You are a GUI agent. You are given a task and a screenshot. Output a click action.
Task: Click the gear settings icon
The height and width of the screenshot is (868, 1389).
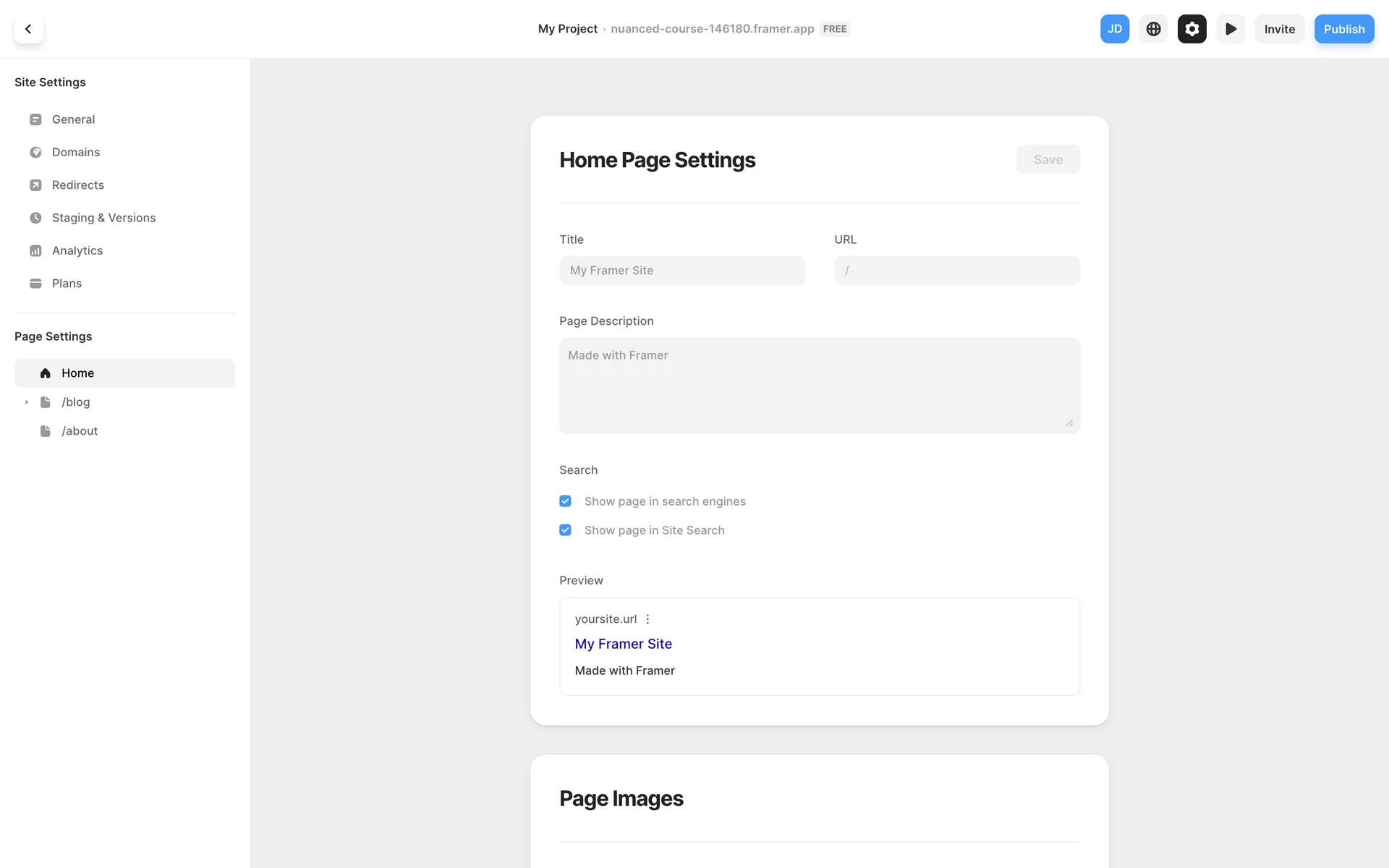click(1192, 29)
